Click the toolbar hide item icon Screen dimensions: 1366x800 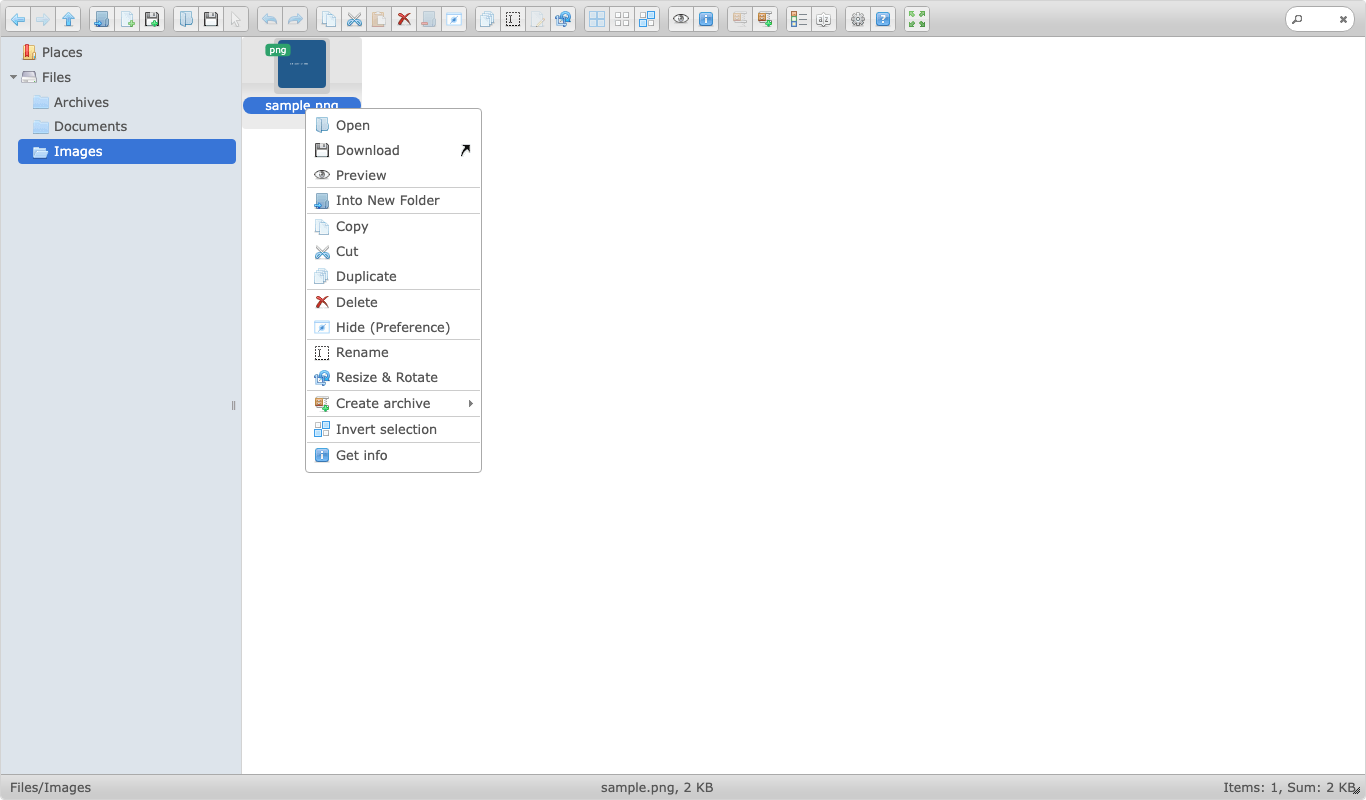coord(454,19)
